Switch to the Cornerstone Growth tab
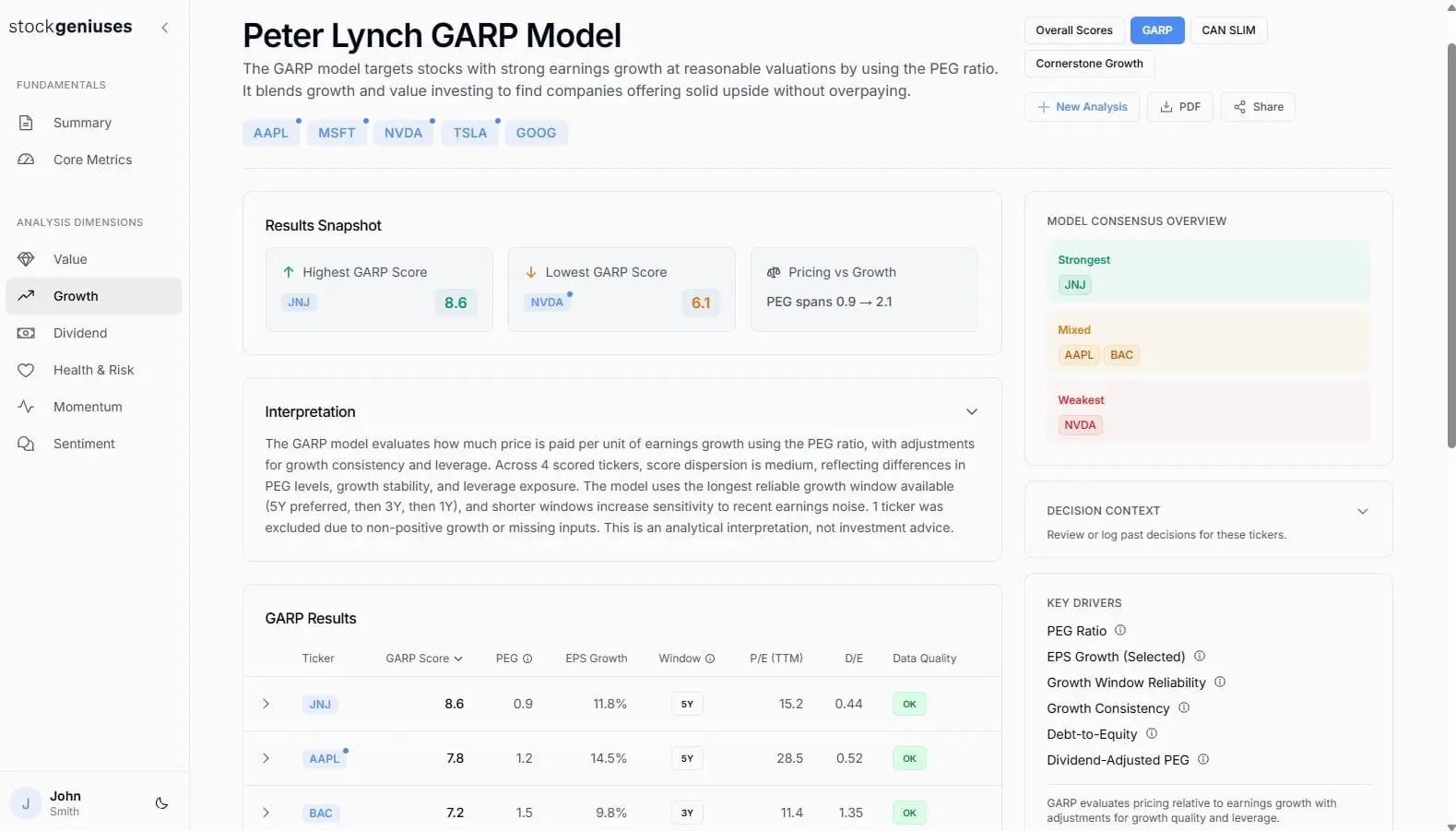1456x831 pixels. pyautogui.click(x=1089, y=64)
